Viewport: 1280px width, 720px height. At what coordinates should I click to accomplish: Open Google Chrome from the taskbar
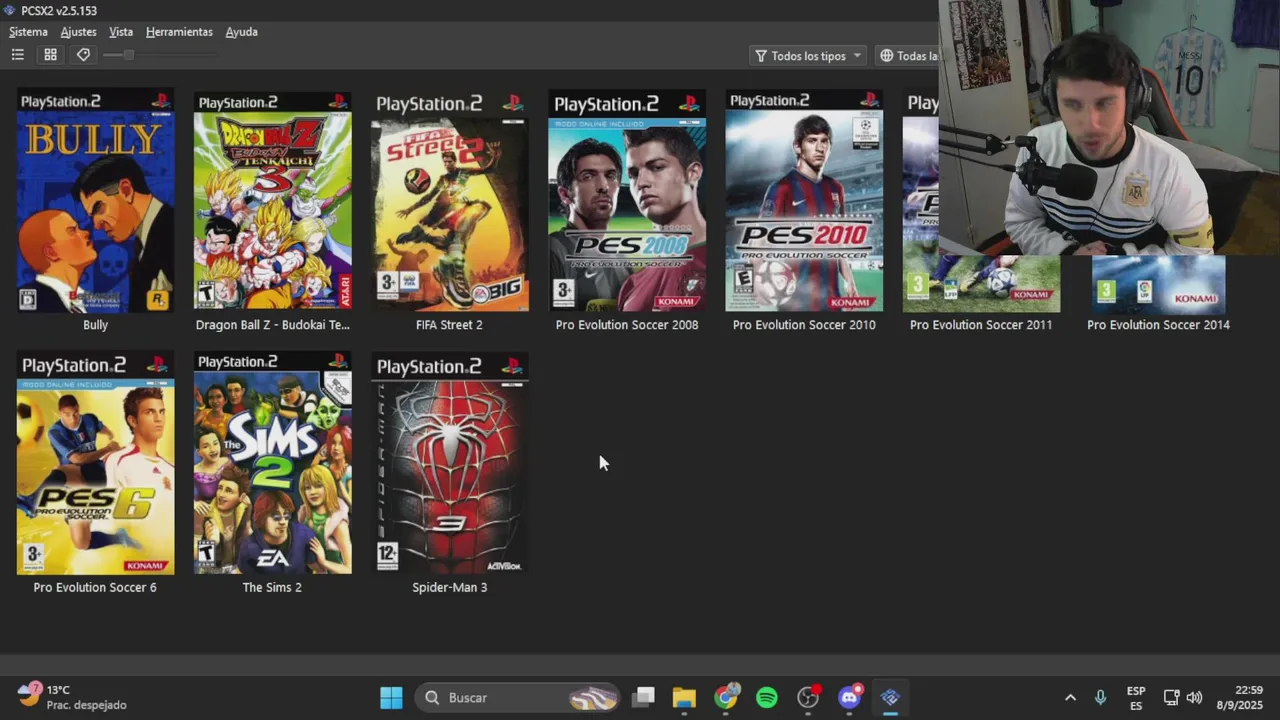click(x=726, y=697)
